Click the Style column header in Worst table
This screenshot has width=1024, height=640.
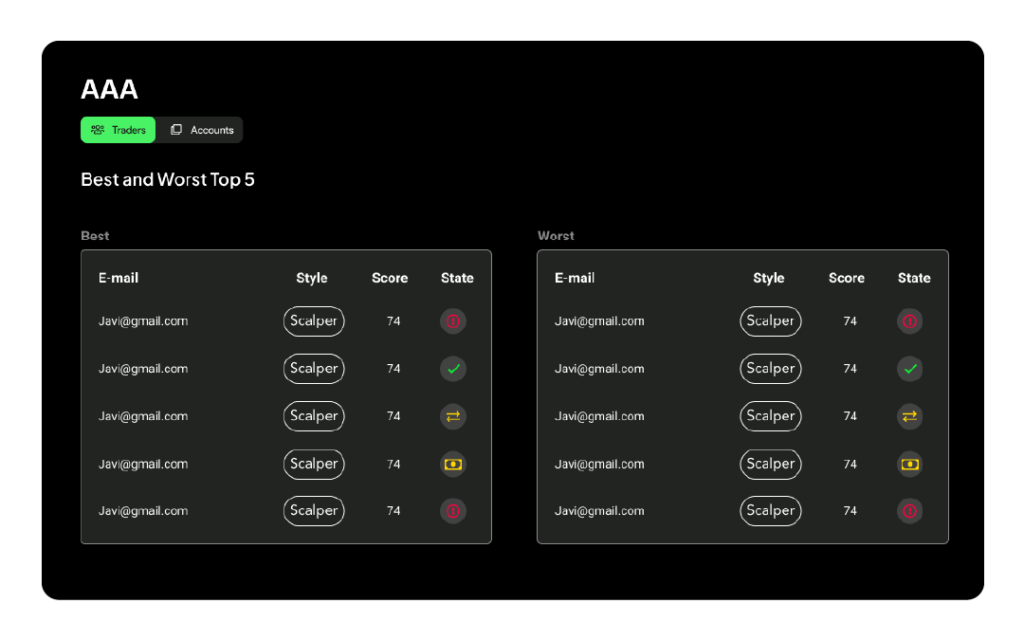pos(768,278)
